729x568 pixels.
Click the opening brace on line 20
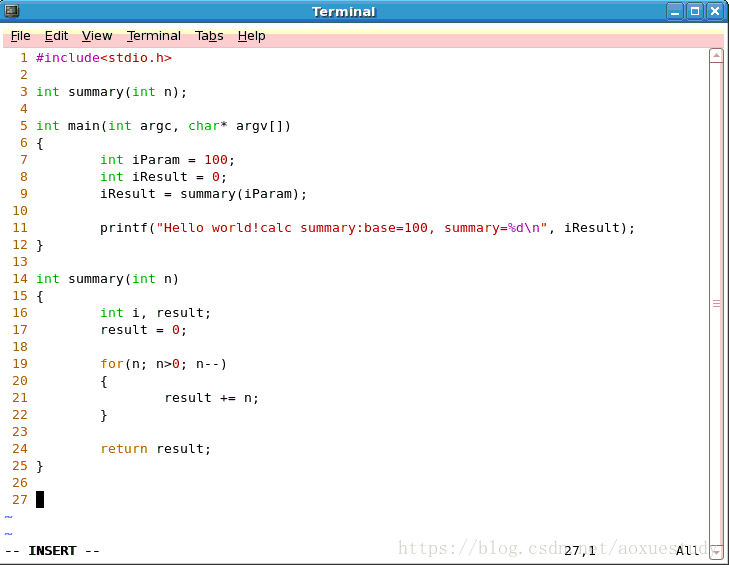pos(104,381)
